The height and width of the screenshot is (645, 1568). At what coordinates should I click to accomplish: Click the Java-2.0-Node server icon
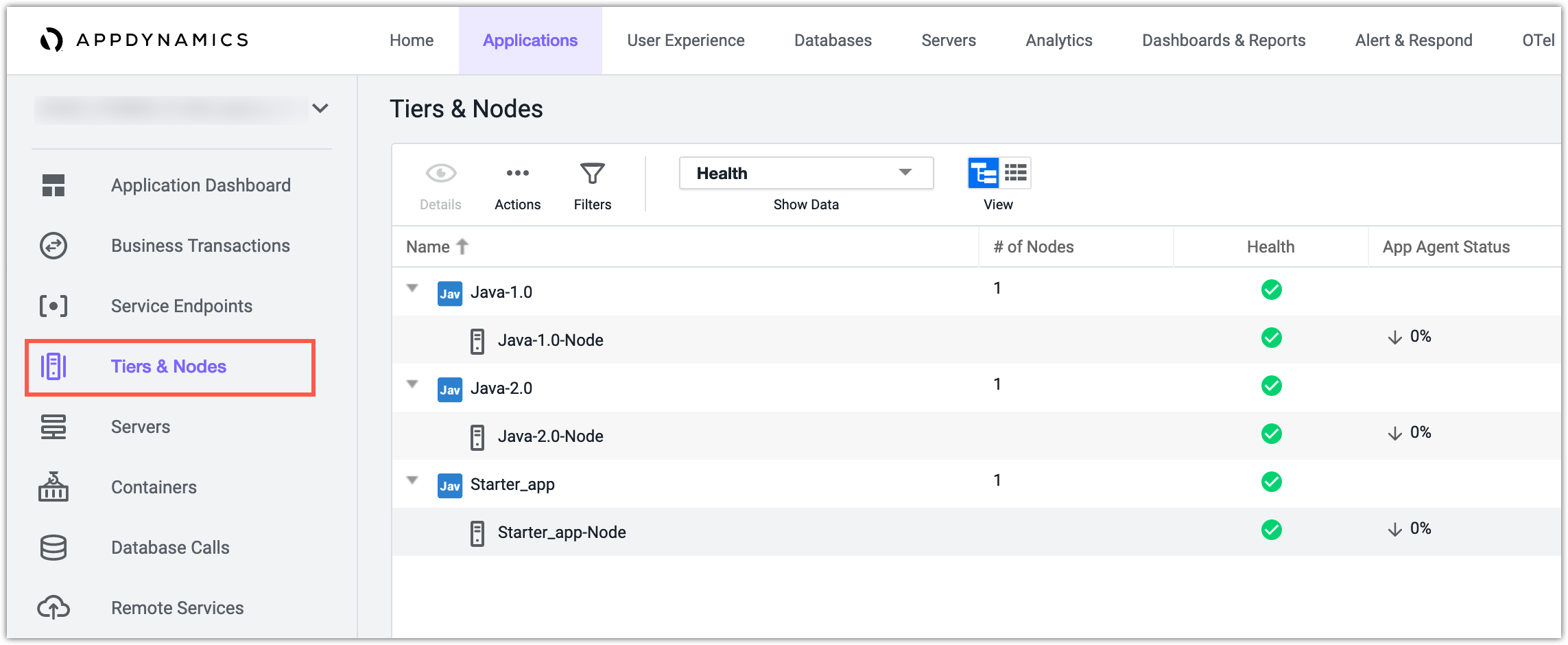(x=477, y=437)
